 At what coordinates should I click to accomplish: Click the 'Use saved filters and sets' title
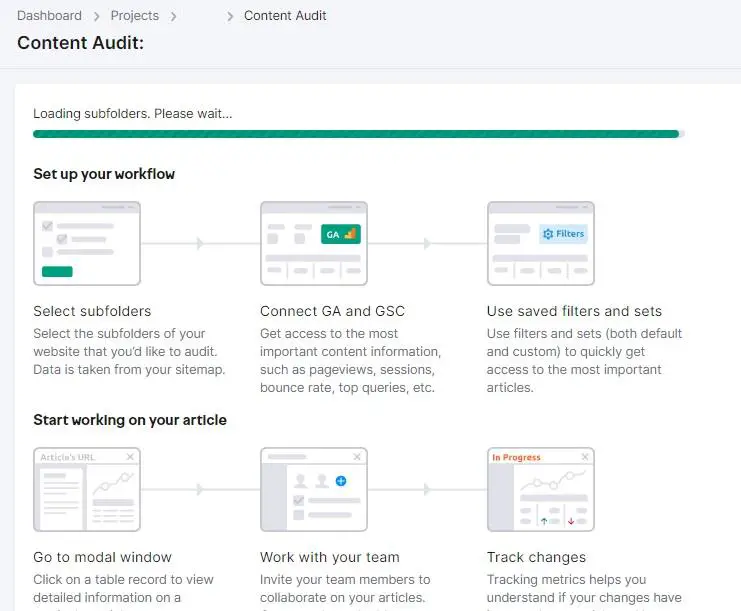pos(574,311)
